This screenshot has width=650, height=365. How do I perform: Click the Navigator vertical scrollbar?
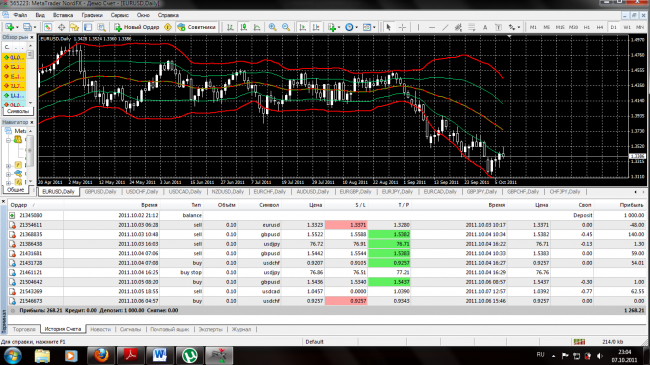coord(30,156)
